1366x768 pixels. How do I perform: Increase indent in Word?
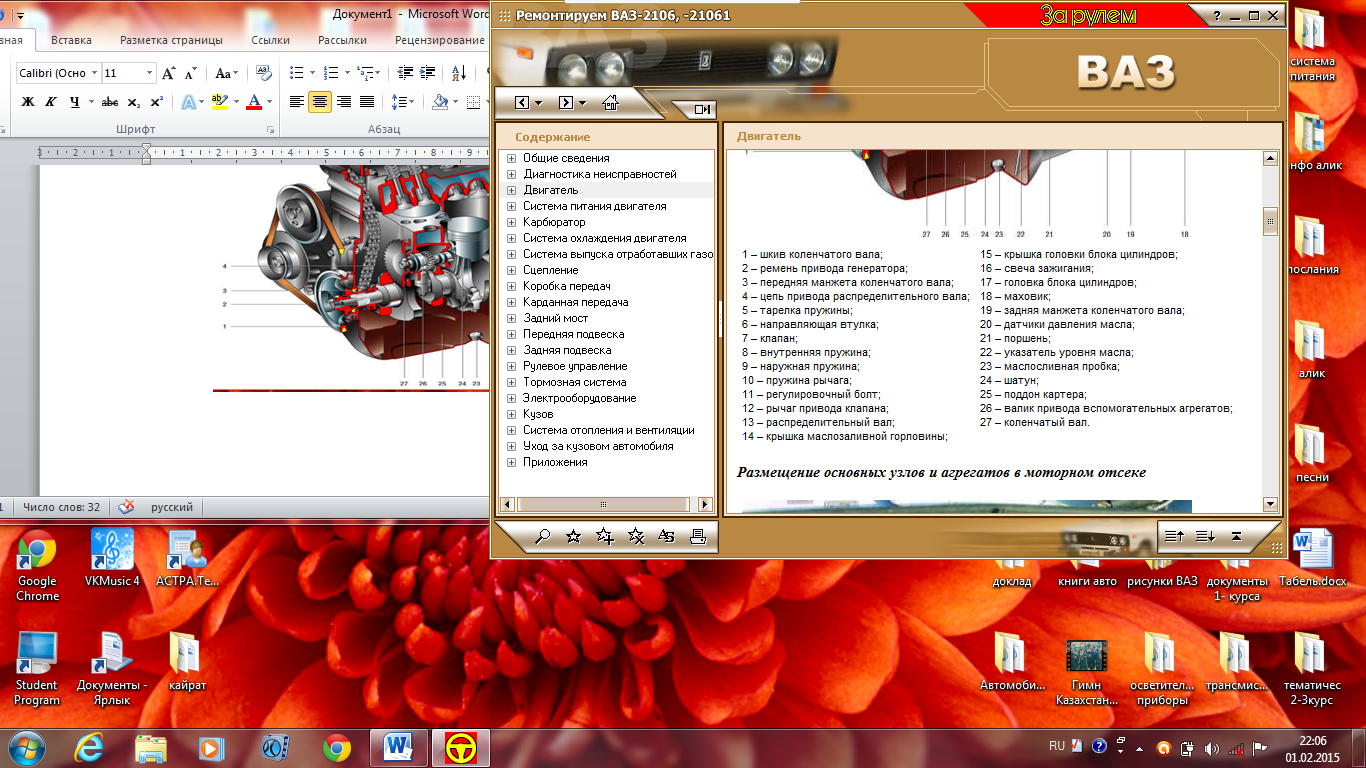(x=427, y=73)
